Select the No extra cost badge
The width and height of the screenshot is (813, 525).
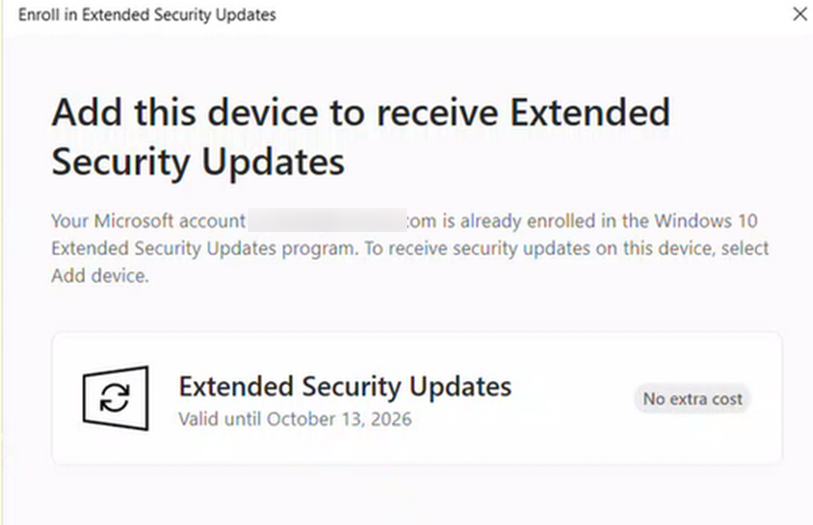click(693, 399)
